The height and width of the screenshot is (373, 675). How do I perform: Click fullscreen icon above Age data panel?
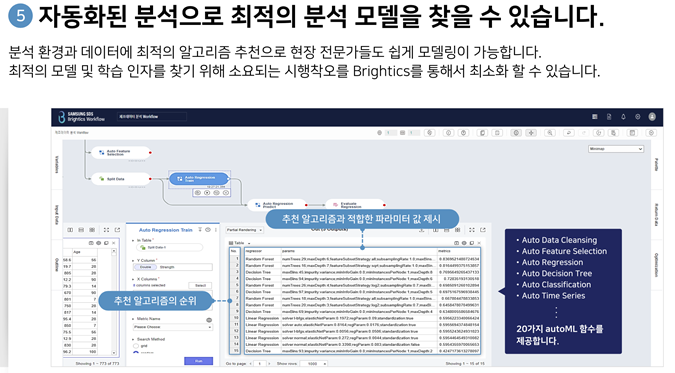[106, 230]
